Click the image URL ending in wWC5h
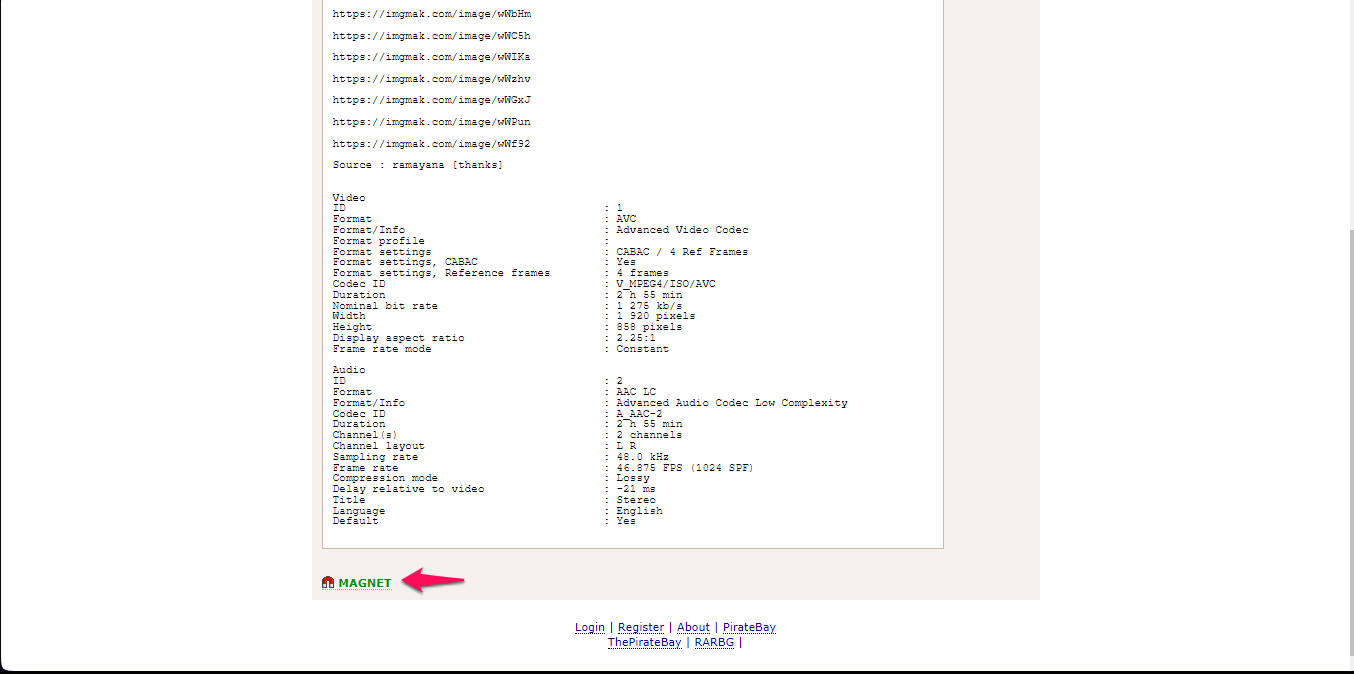 point(432,36)
